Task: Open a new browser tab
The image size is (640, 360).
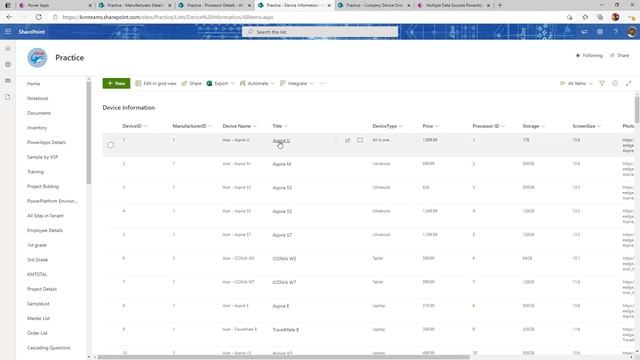Action: 500,5
